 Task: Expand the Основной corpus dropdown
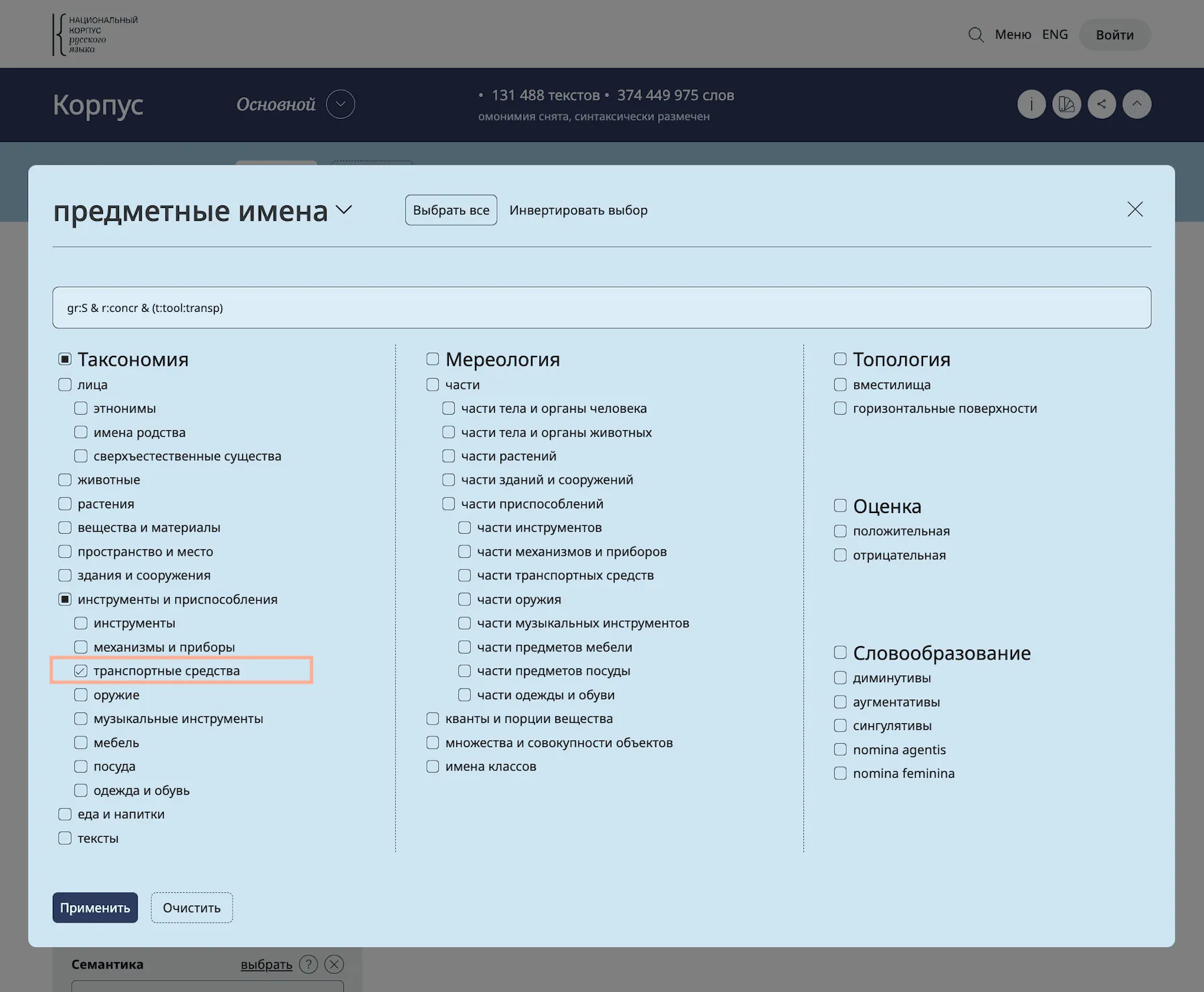(340, 104)
